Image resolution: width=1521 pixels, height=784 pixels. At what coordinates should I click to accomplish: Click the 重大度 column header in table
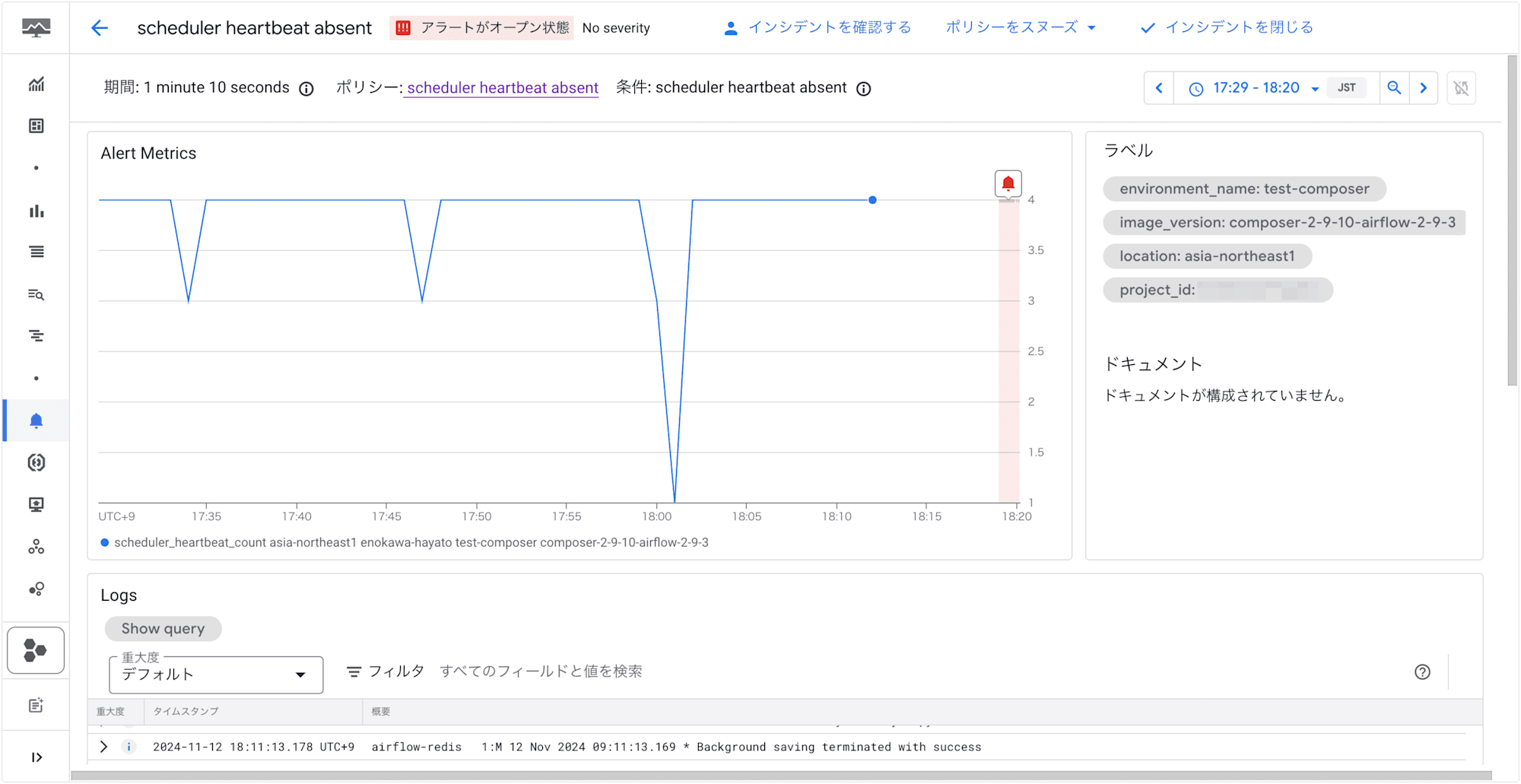click(x=110, y=712)
